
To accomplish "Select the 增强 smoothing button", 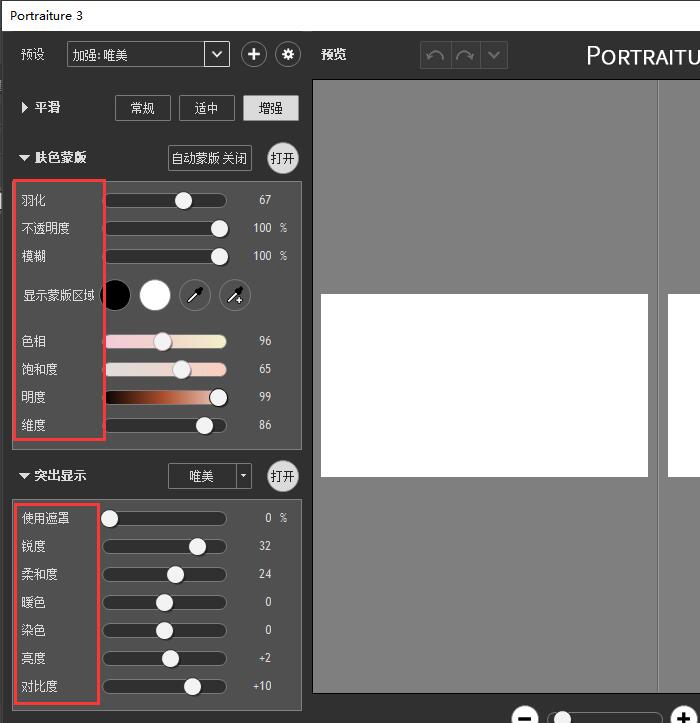I will pyautogui.click(x=271, y=108).
